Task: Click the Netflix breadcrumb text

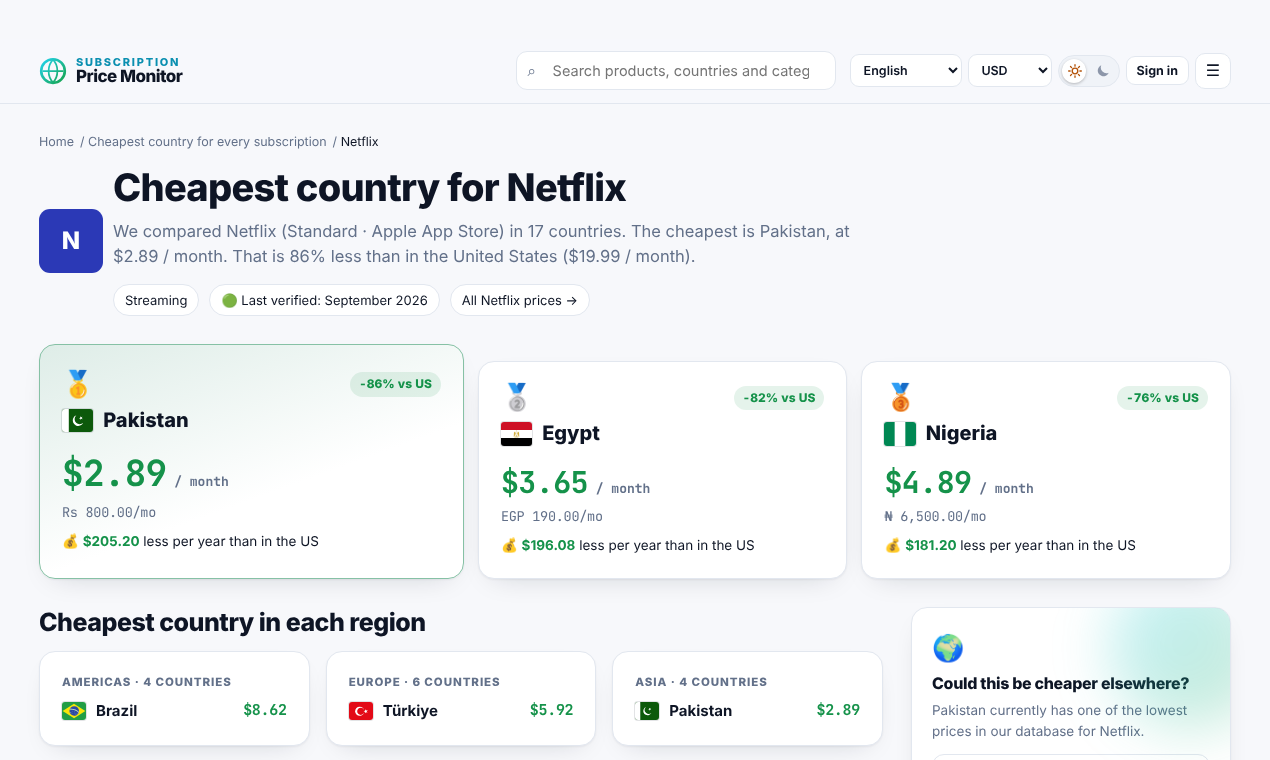Action: pyautogui.click(x=360, y=142)
